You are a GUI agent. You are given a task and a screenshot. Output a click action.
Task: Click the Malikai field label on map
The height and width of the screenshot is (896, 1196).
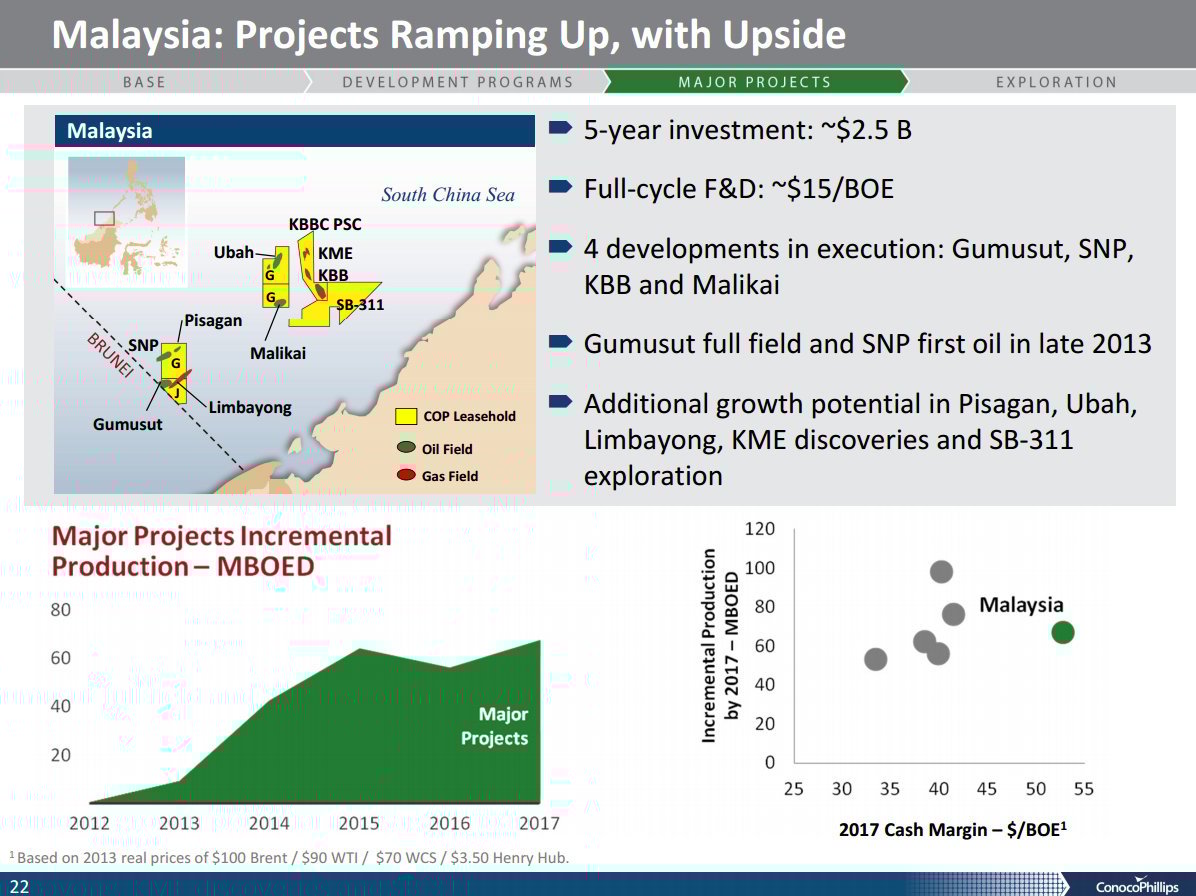[x=278, y=353]
